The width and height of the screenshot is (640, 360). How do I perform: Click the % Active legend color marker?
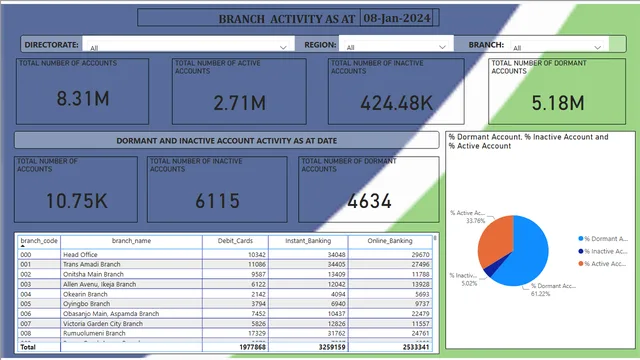(x=581, y=264)
